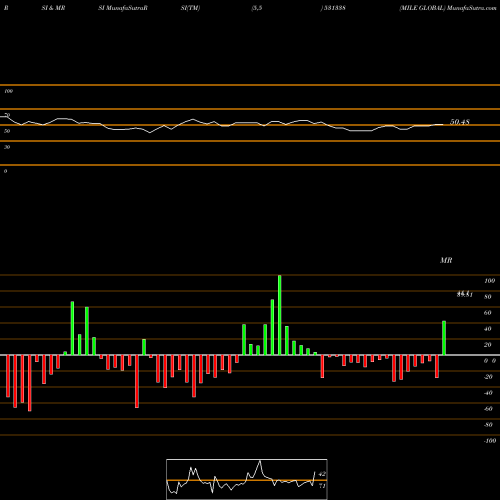Click the stock code 531338 in the header
The width and height of the screenshot is (500, 500).
[334, 8]
